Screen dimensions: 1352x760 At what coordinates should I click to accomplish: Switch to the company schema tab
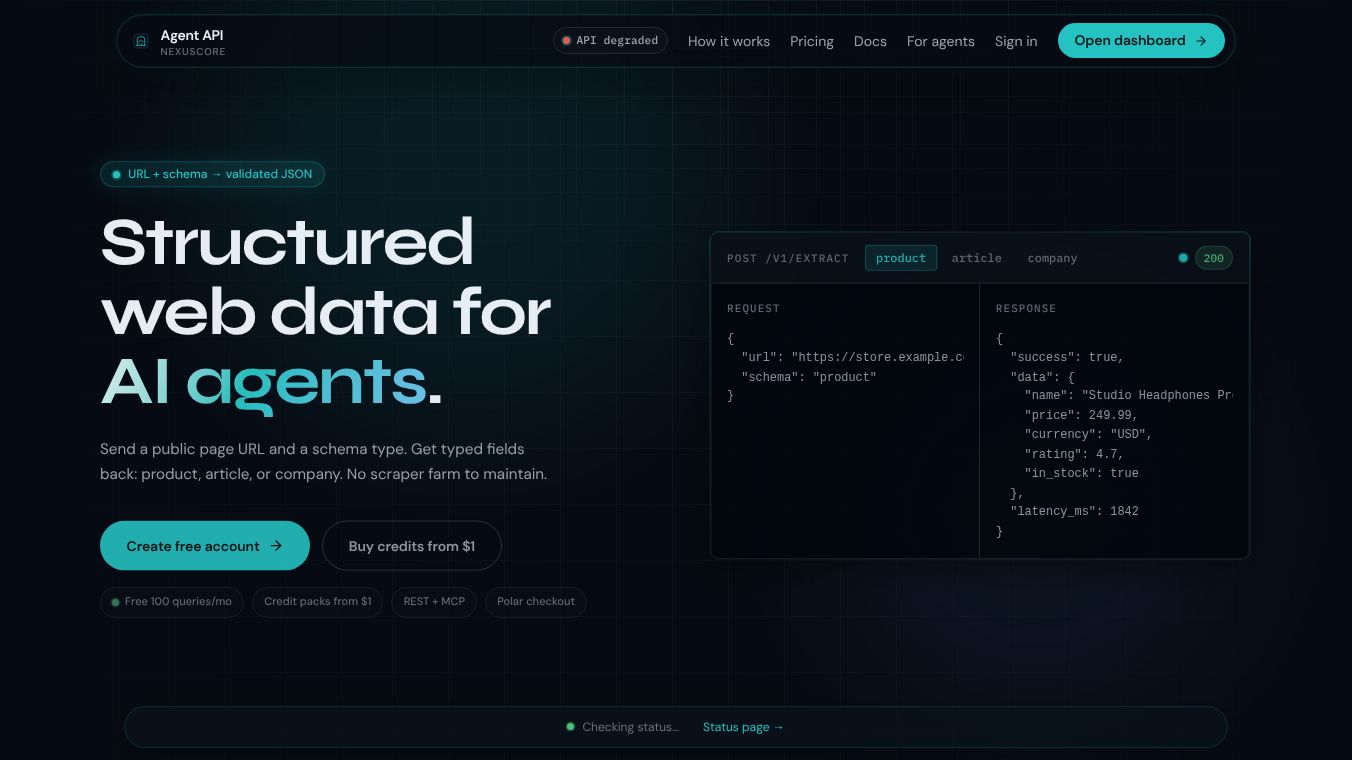click(1053, 258)
